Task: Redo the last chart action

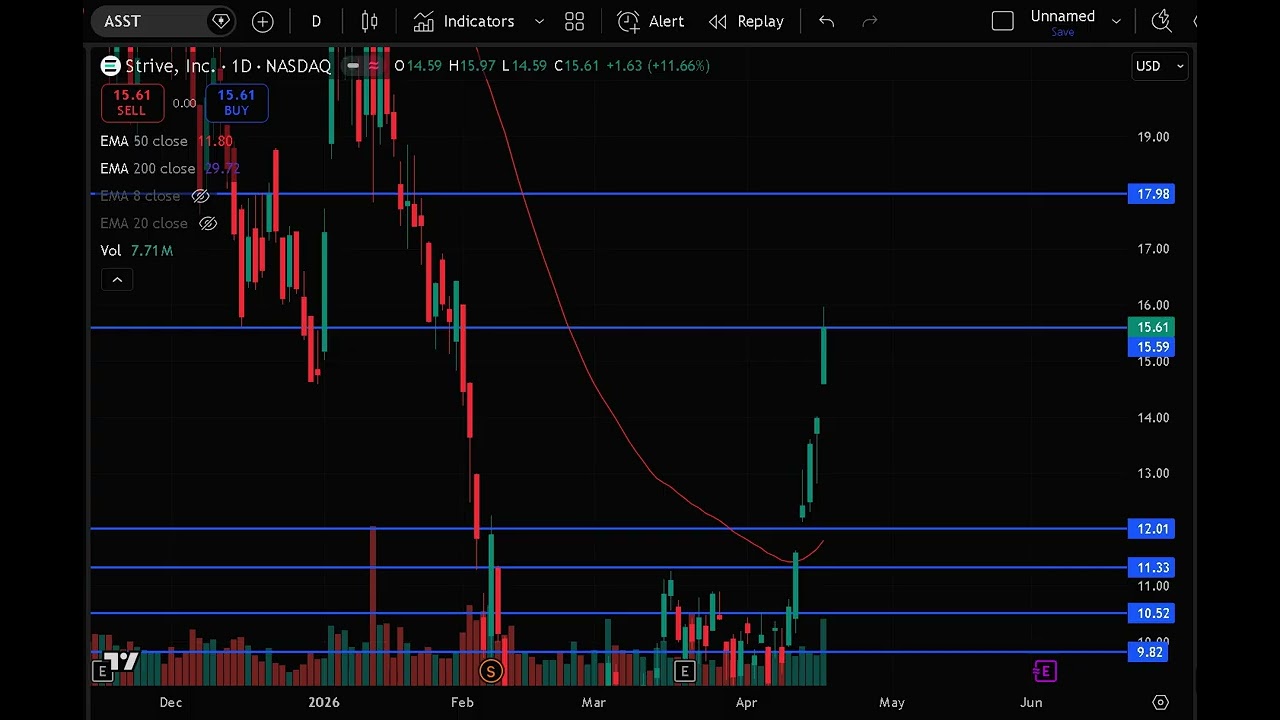Action: pos(869,21)
